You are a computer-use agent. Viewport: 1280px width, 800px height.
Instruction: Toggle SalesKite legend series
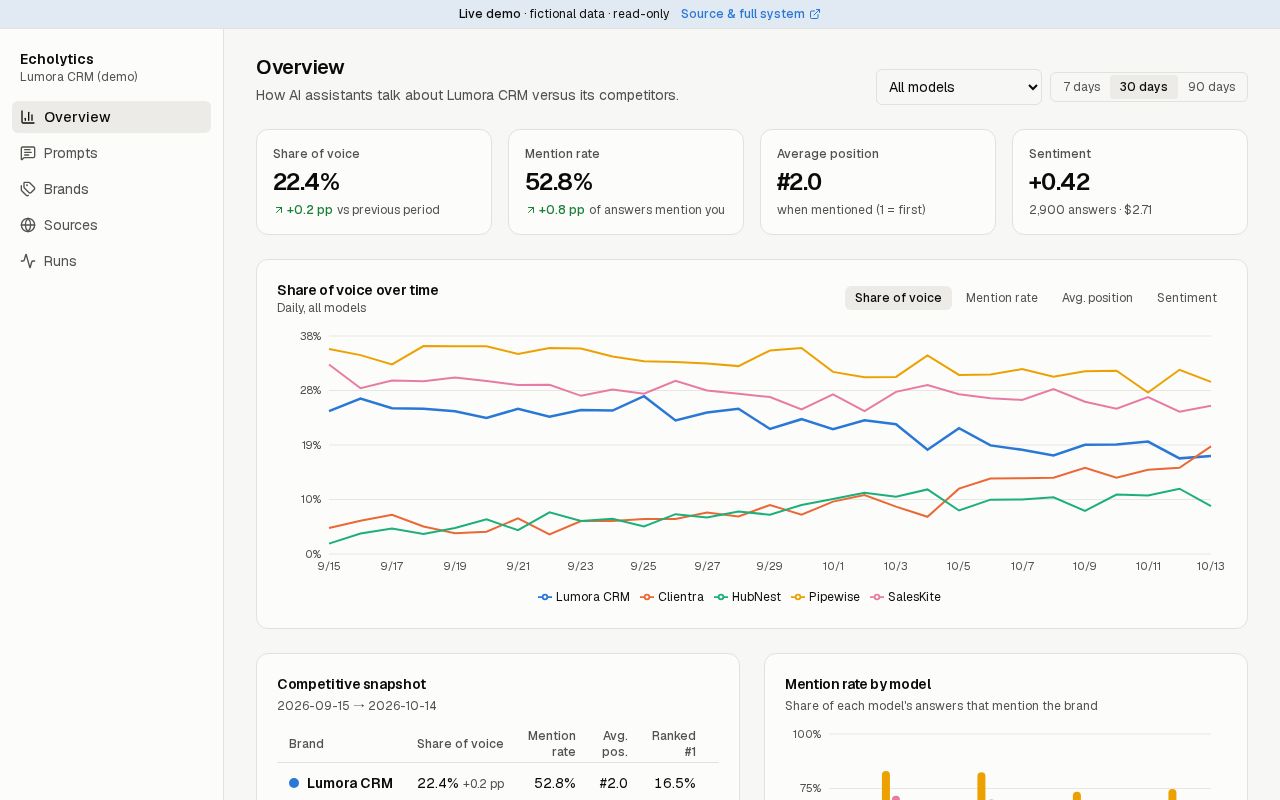[x=906, y=597]
